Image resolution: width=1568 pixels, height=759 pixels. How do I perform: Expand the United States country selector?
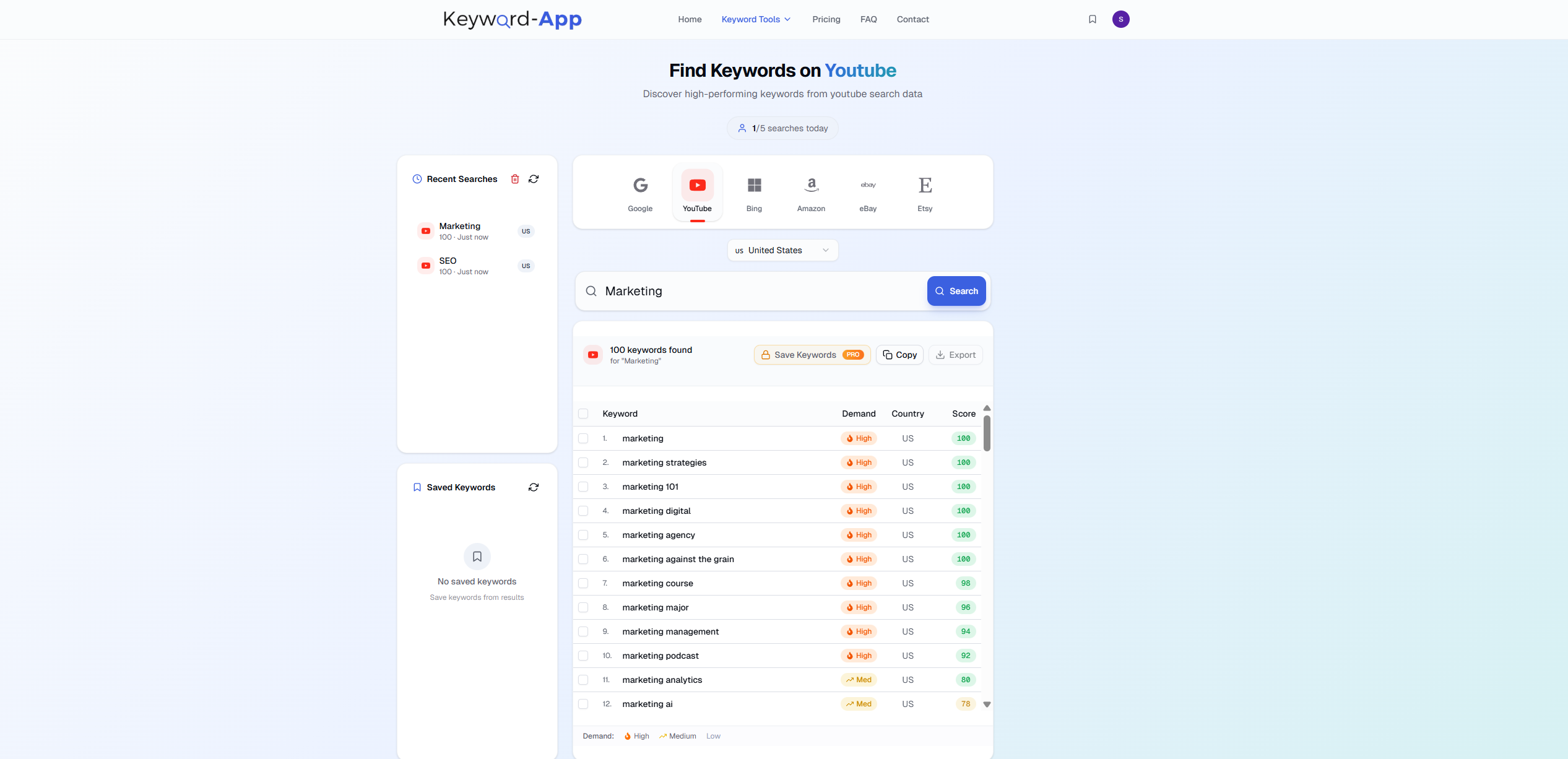(x=782, y=250)
